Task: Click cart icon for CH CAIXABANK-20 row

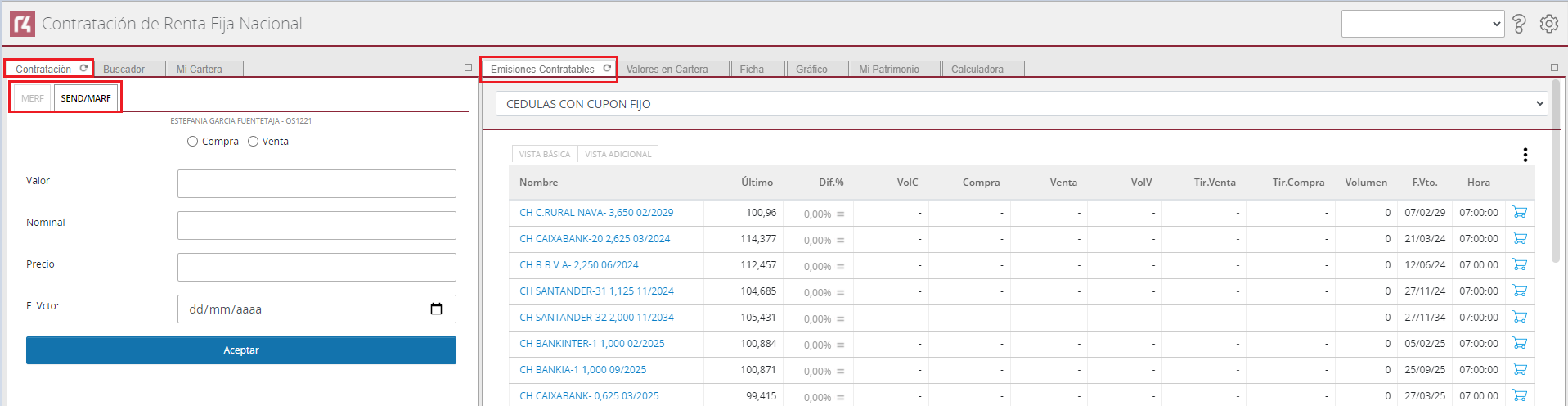Action: tap(1520, 238)
